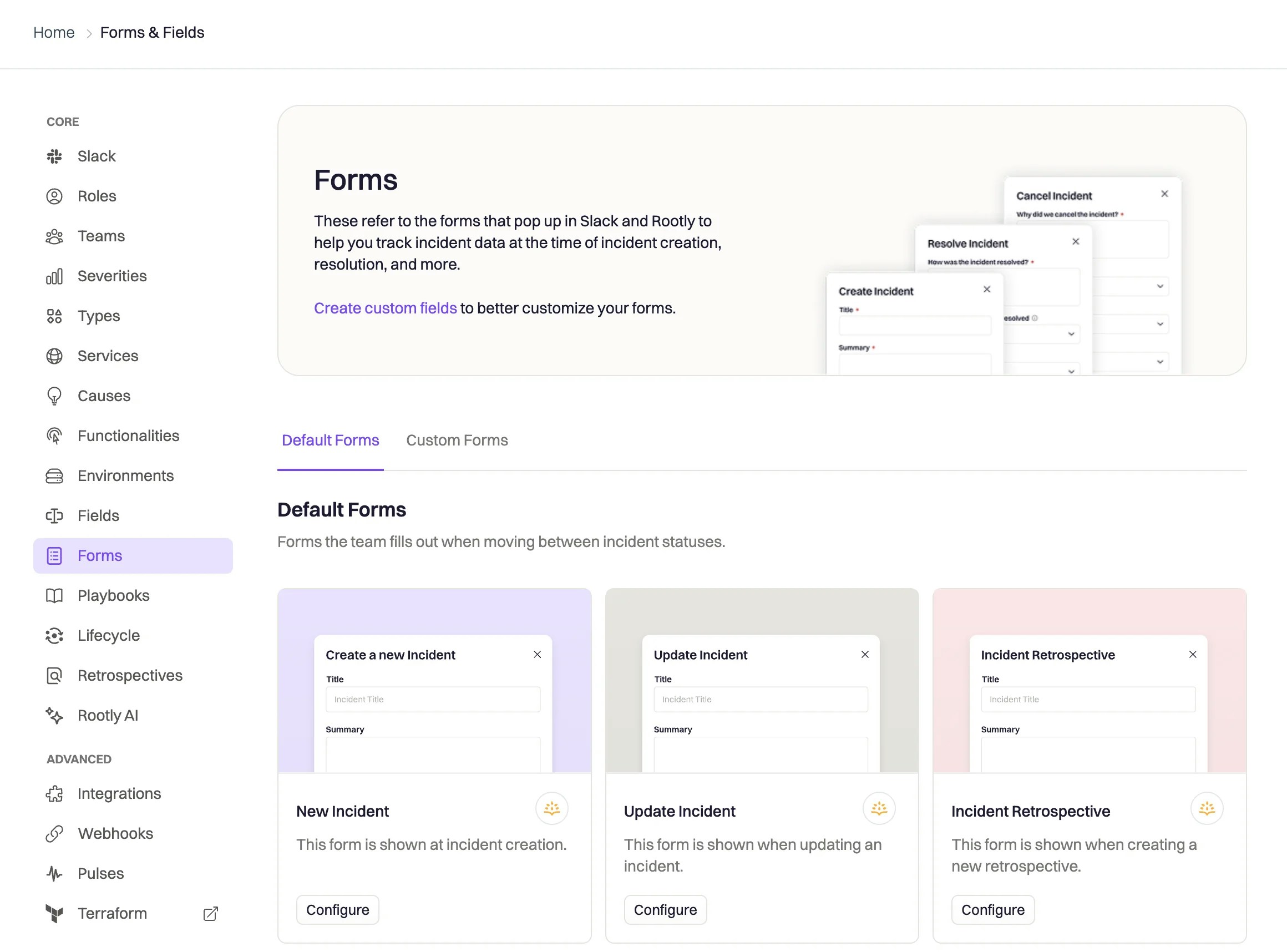1287x952 pixels.
Task: Configure the Incident Retrospective form
Action: click(993, 910)
